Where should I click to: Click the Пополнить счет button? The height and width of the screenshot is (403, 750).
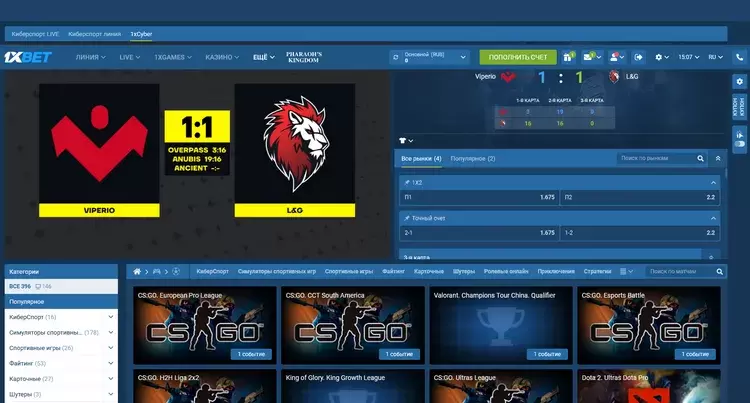click(518, 57)
